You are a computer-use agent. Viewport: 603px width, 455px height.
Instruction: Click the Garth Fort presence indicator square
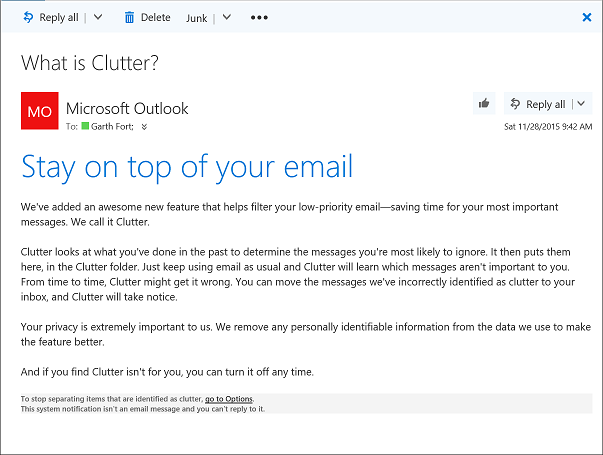tap(85, 127)
